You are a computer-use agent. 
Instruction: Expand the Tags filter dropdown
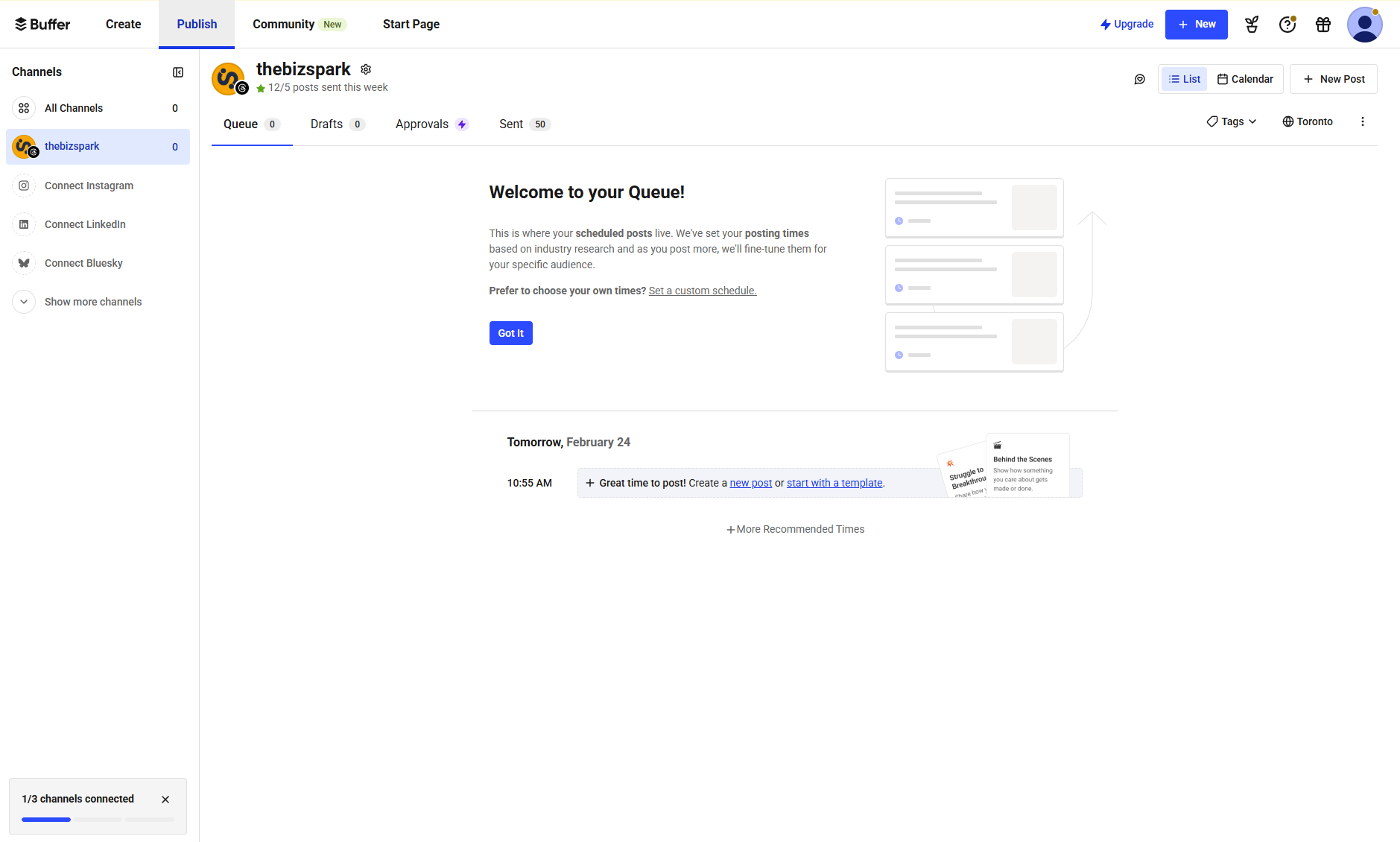[x=1231, y=121]
